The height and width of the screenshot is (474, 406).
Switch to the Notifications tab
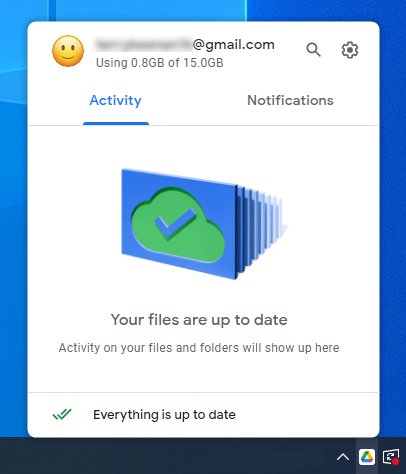[290, 100]
